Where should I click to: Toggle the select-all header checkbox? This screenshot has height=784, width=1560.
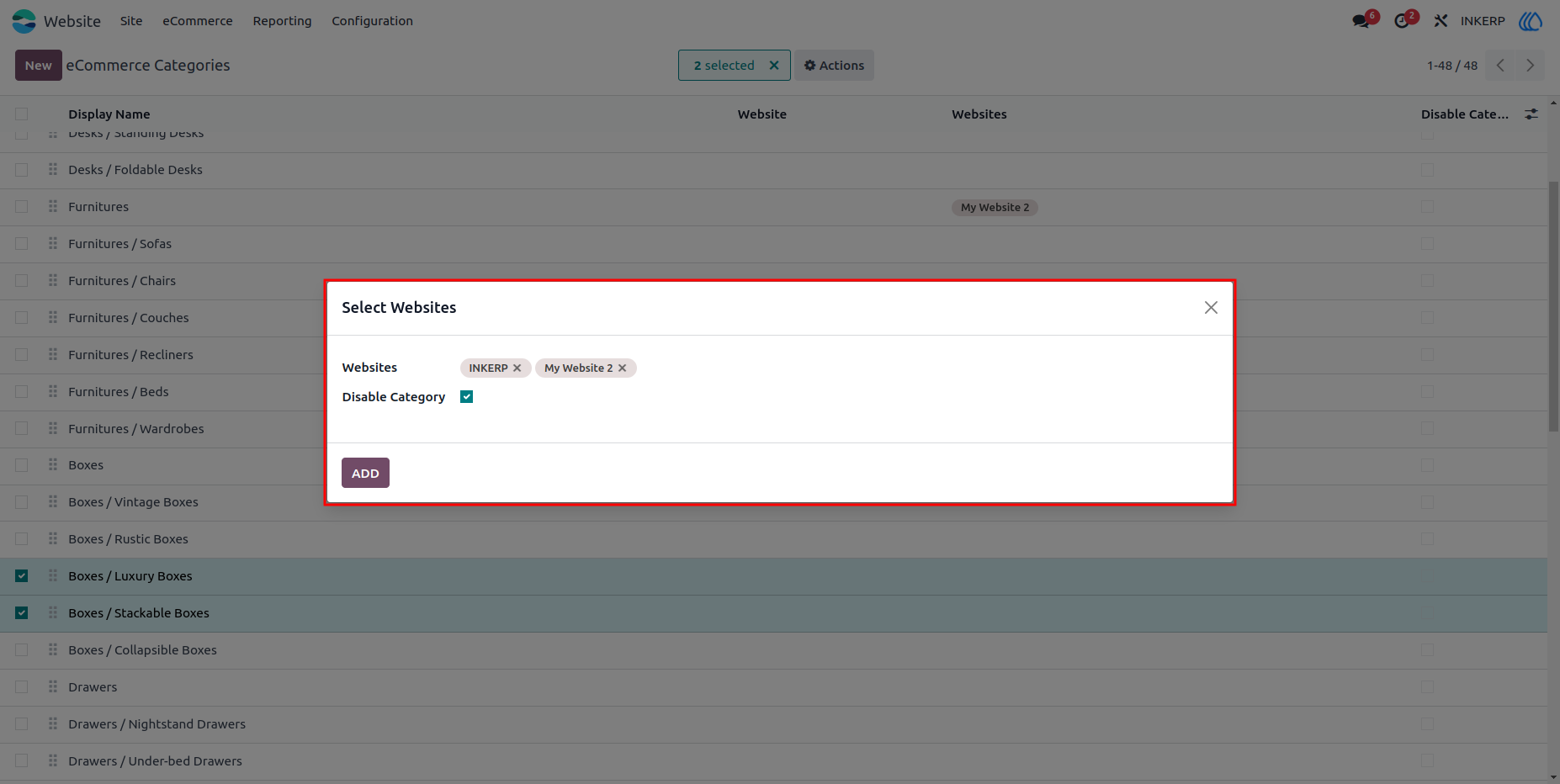pyautogui.click(x=22, y=114)
